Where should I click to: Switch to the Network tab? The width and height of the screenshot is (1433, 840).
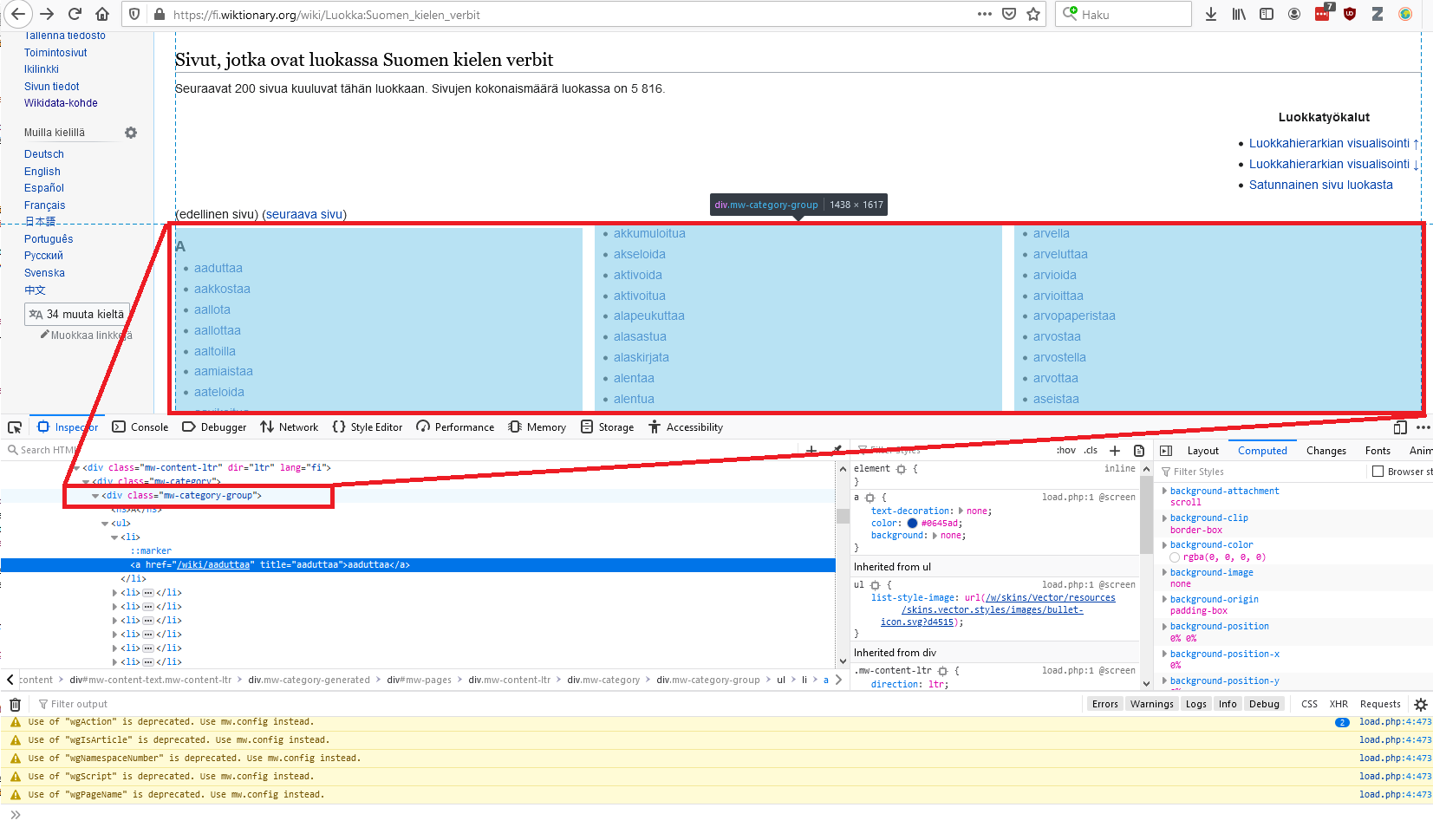(x=290, y=427)
